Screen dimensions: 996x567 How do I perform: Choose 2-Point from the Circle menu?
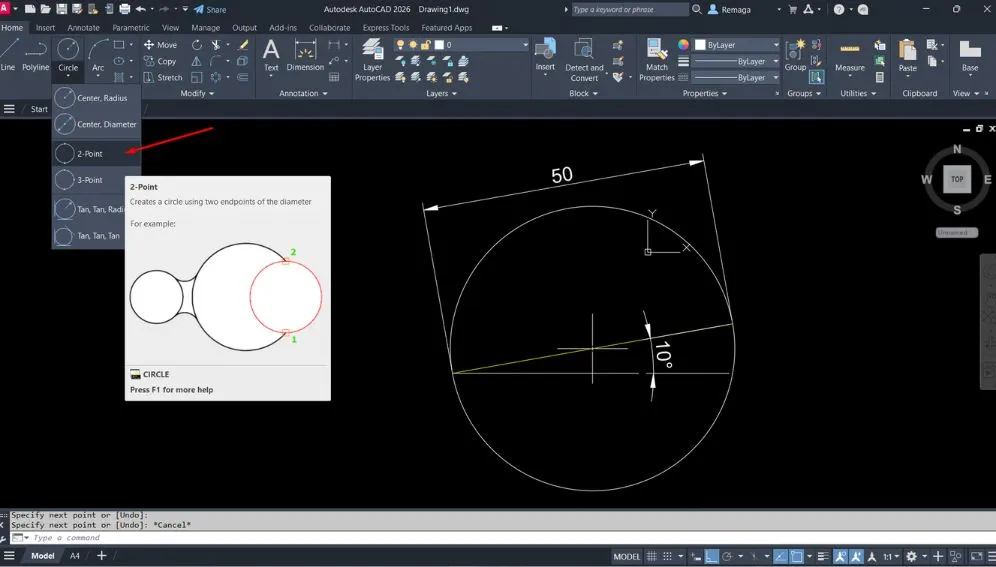pos(90,154)
